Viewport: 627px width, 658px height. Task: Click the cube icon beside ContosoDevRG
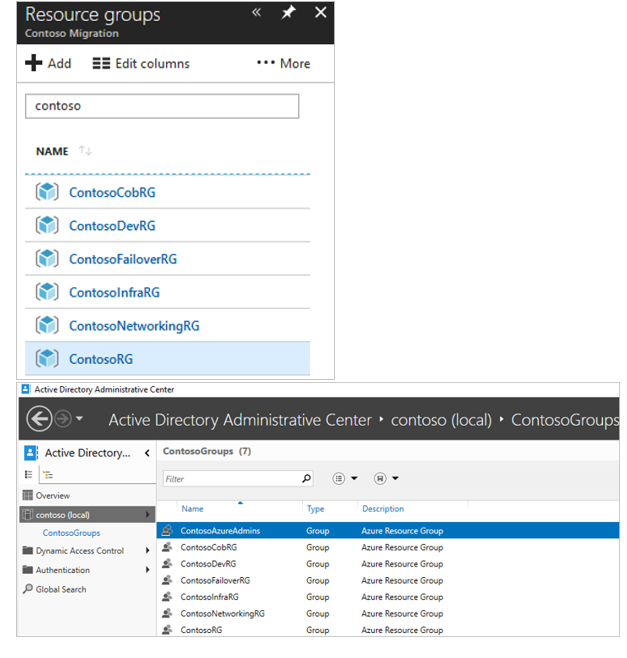(x=47, y=225)
